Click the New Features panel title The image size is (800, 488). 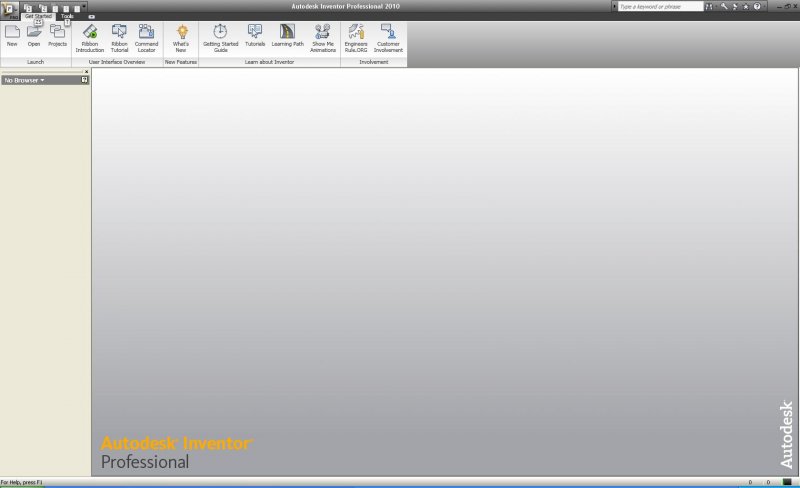(x=181, y=62)
